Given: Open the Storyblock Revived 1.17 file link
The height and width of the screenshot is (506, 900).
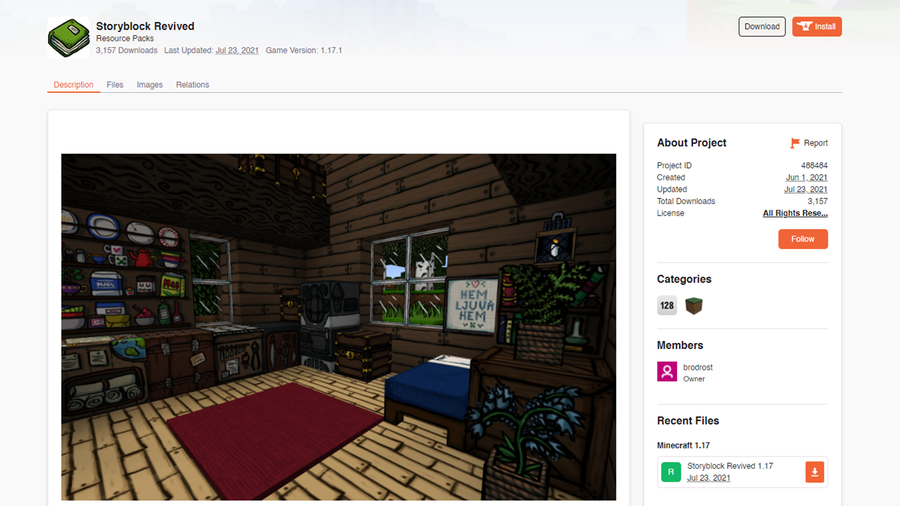Looking at the screenshot, I should [730, 466].
